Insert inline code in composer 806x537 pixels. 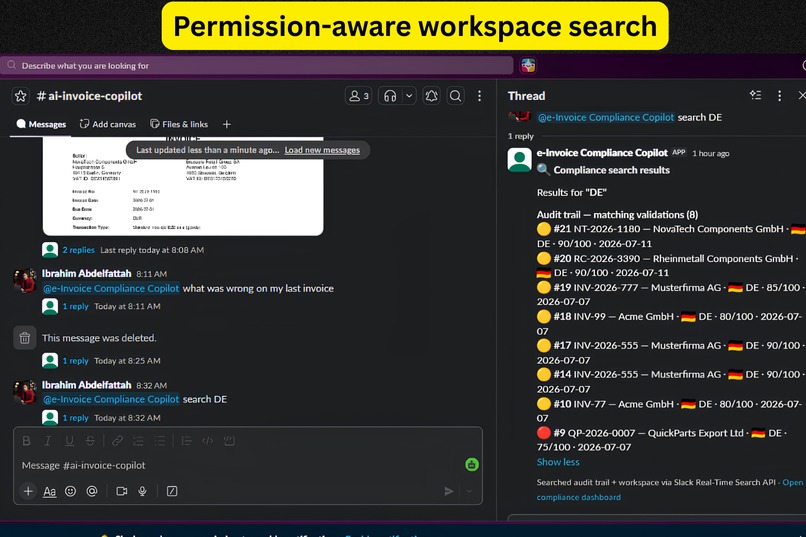208,441
